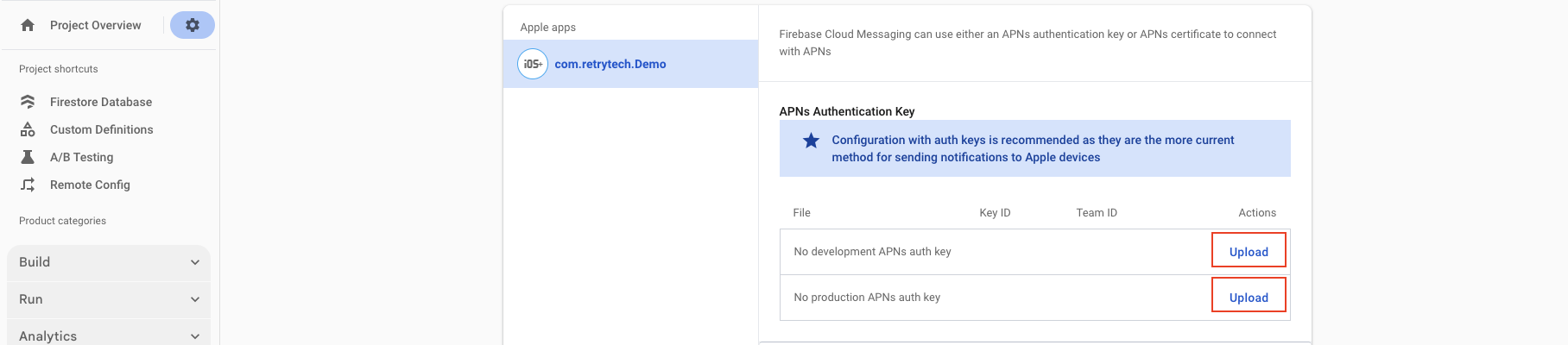This screenshot has width=1568, height=345.
Task: Open A/B Testing from sidebar
Action: coord(82,157)
